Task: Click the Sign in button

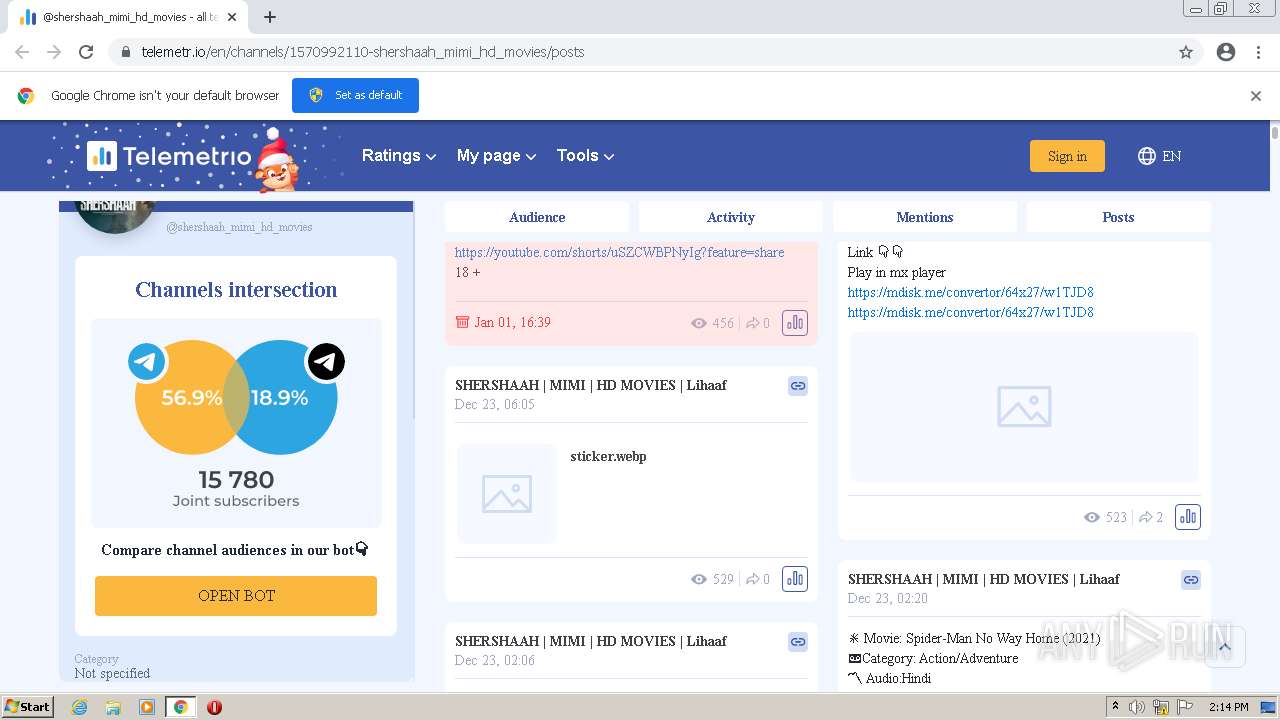Action: pos(1067,156)
